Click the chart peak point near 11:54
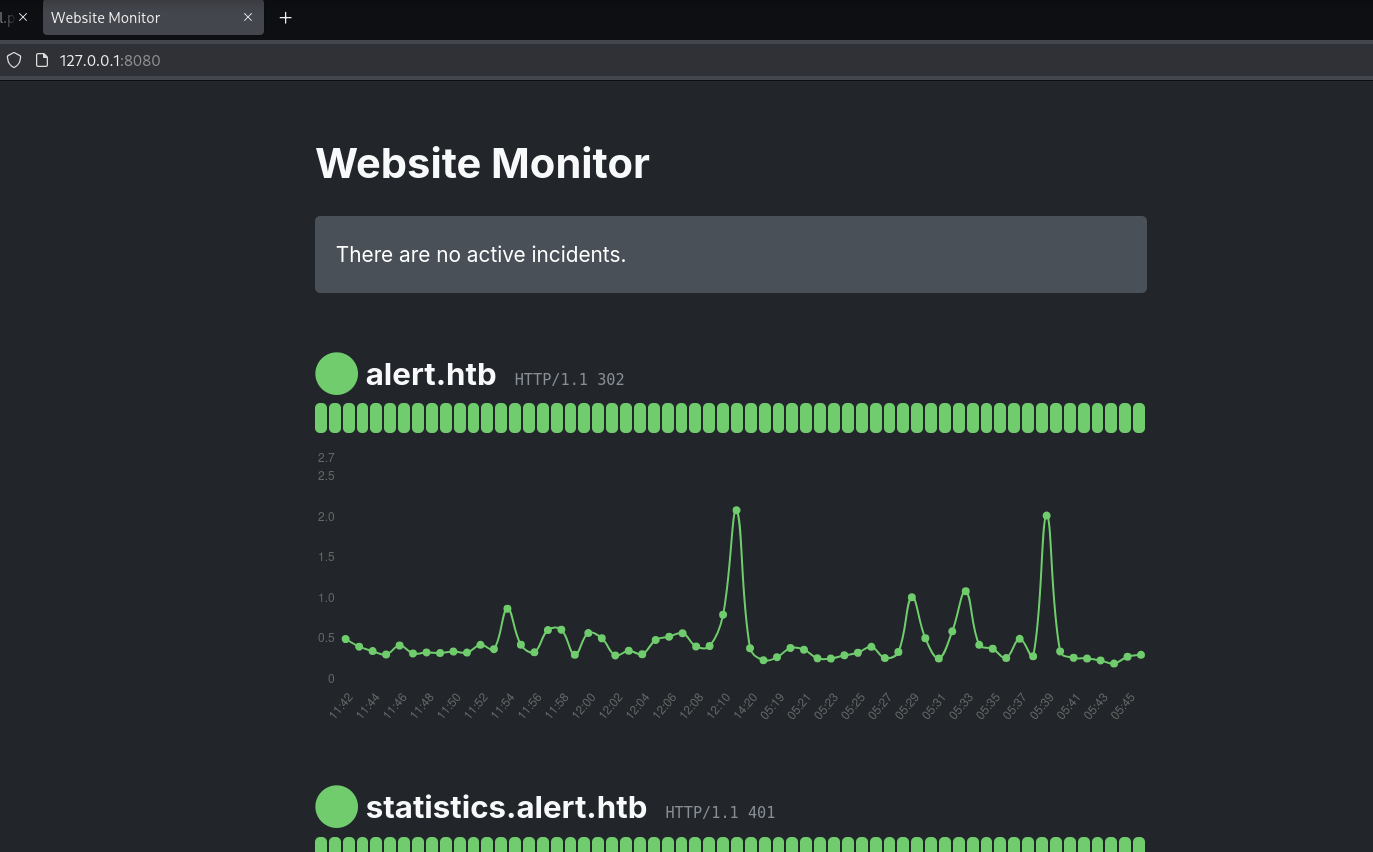Image resolution: width=1373 pixels, height=852 pixels. (507, 608)
